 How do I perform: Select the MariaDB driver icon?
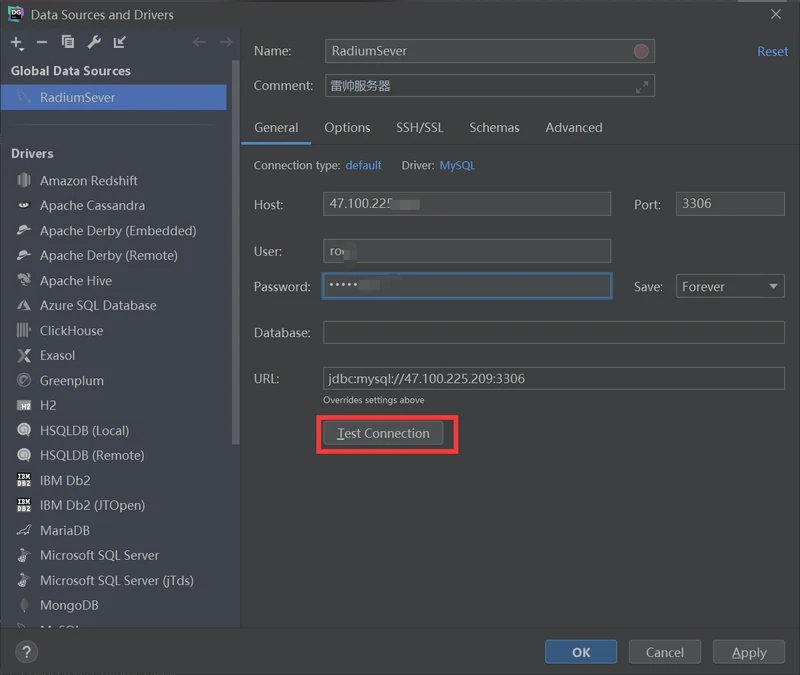coord(23,530)
